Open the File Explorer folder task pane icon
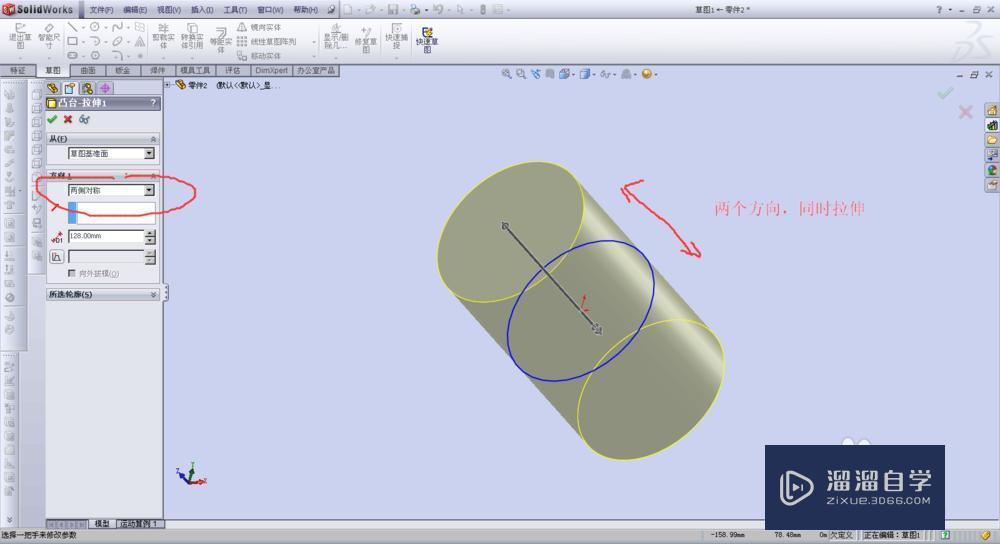The height and width of the screenshot is (544, 1000). tap(992, 140)
